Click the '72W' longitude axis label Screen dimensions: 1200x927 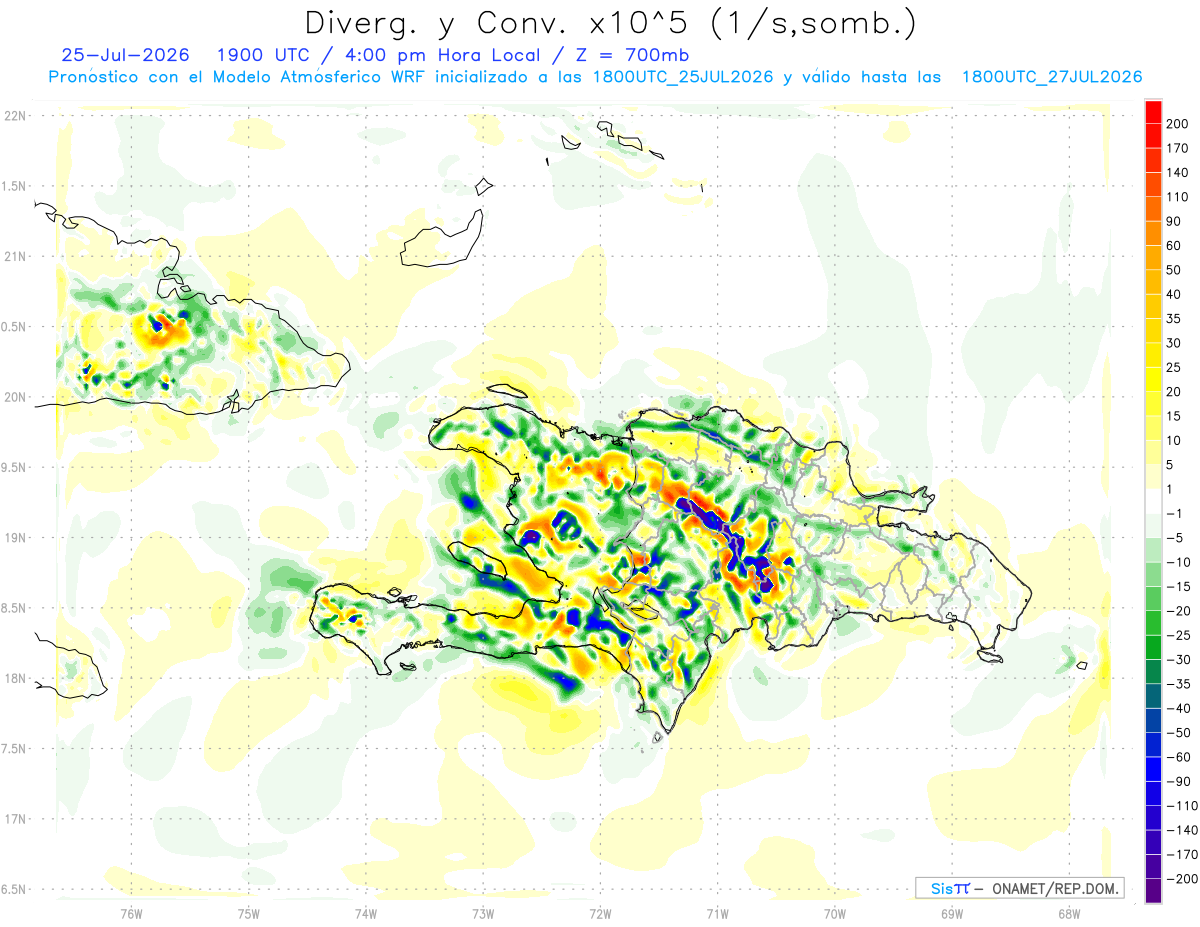[x=600, y=912]
